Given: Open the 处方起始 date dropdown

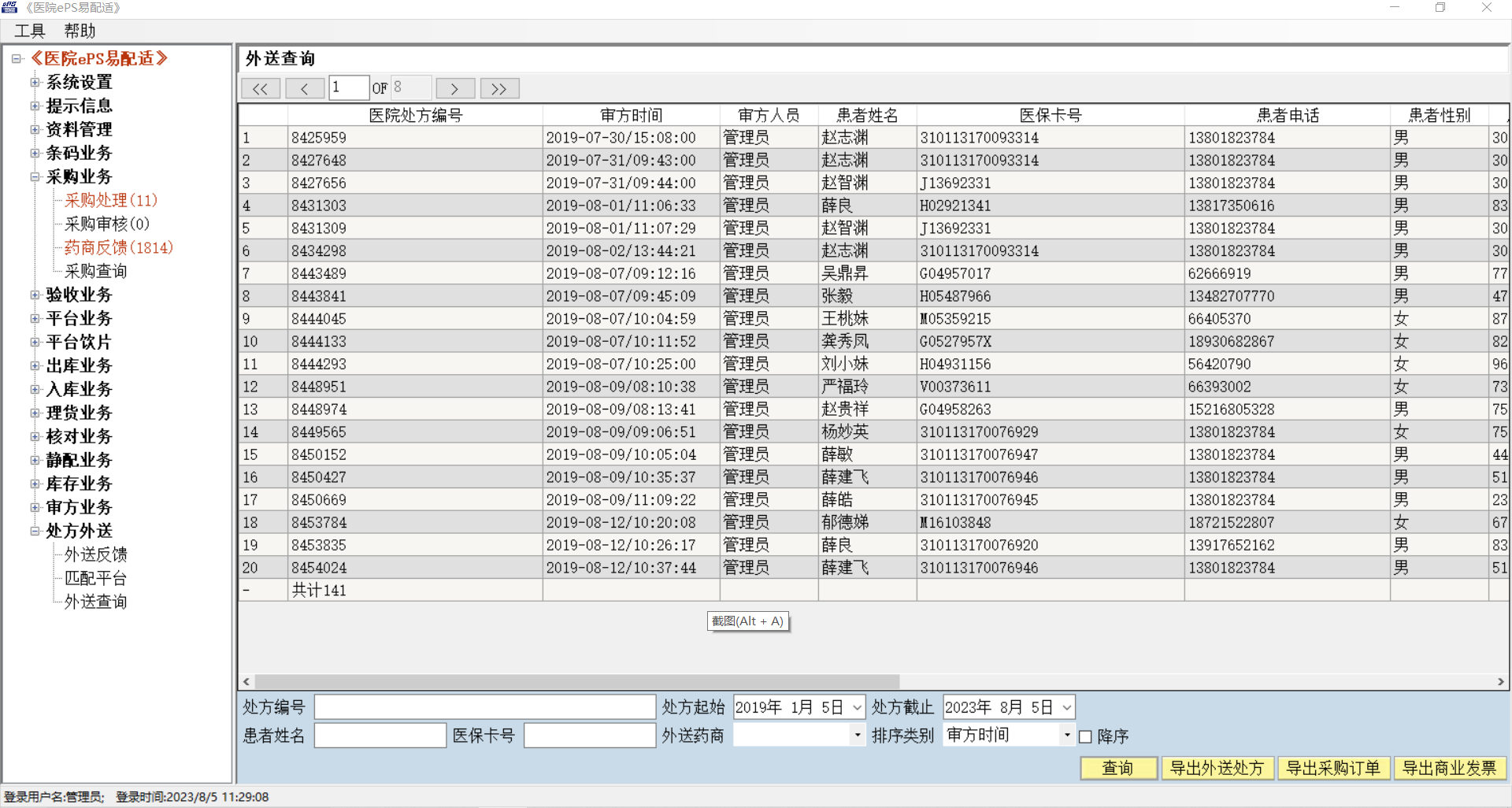Looking at the screenshot, I should click(857, 707).
